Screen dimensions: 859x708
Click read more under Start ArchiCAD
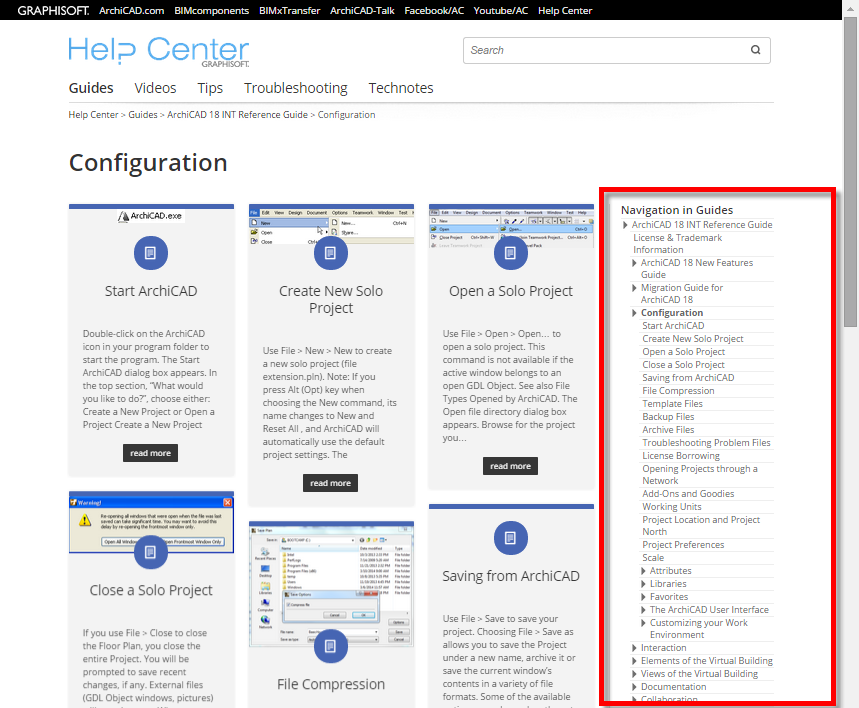click(x=150, y=453)
